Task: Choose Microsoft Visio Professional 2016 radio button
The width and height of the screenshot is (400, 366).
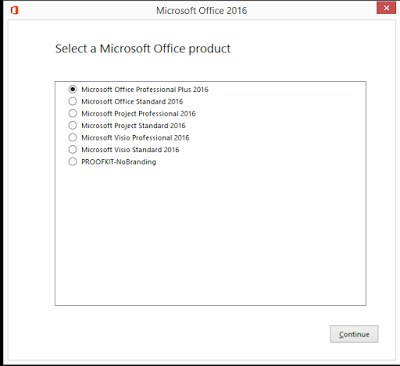Action: point(73,137)
